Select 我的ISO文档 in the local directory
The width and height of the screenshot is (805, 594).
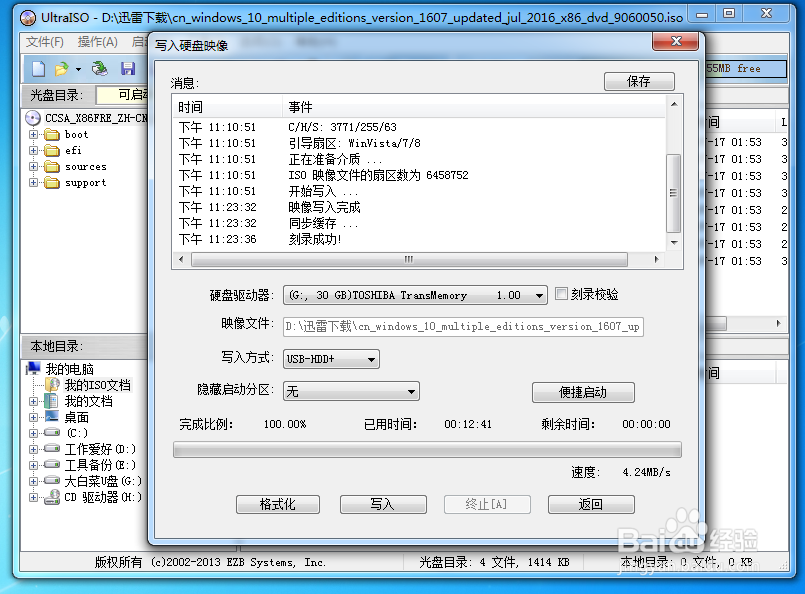click(97, 385)
